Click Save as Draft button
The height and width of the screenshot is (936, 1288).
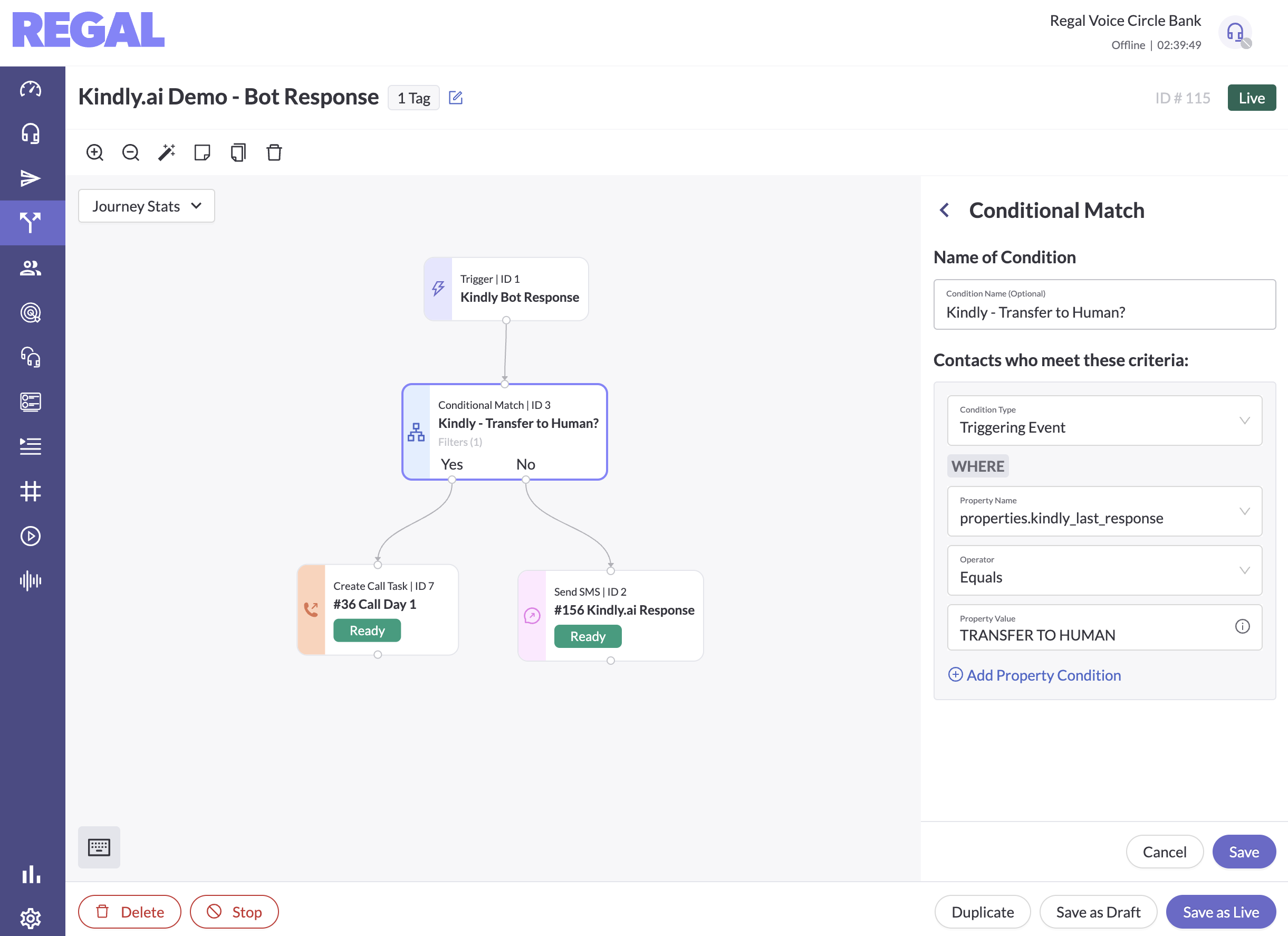click(x=1098, y=912)
